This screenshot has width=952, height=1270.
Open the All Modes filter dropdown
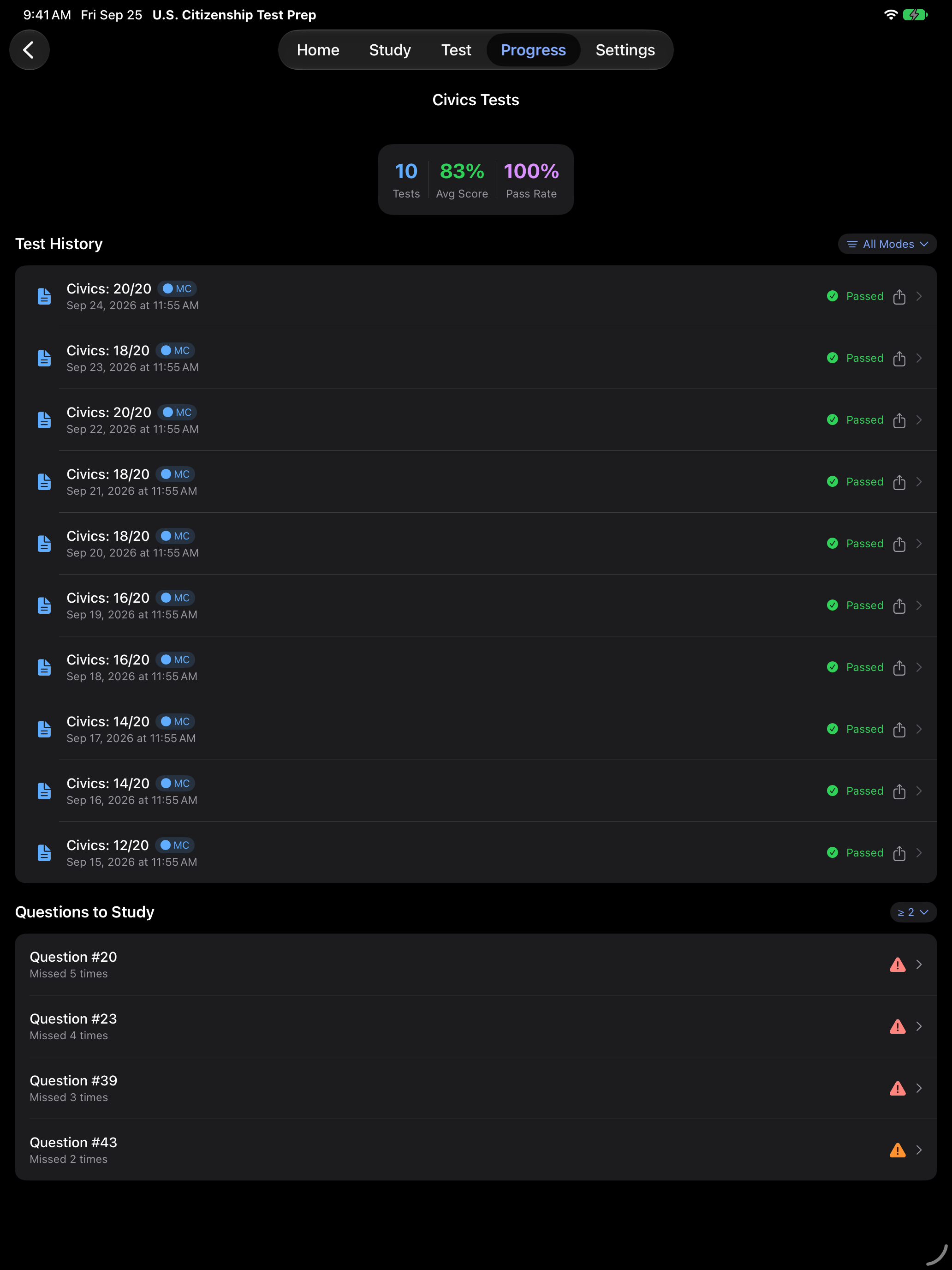[x=887, y=244]
